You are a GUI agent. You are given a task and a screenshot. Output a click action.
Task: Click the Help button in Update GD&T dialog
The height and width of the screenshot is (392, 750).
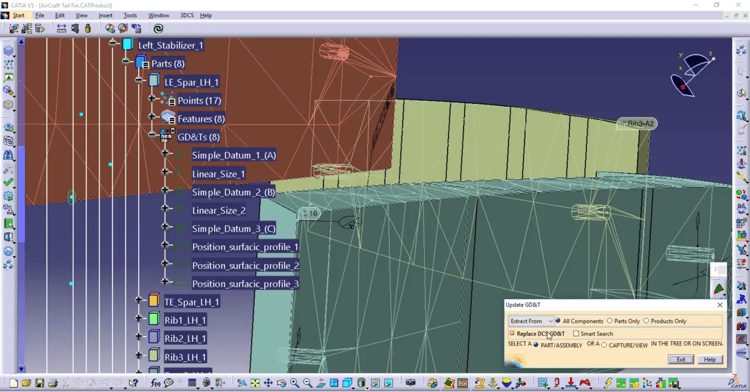click(x=709, y=359)
